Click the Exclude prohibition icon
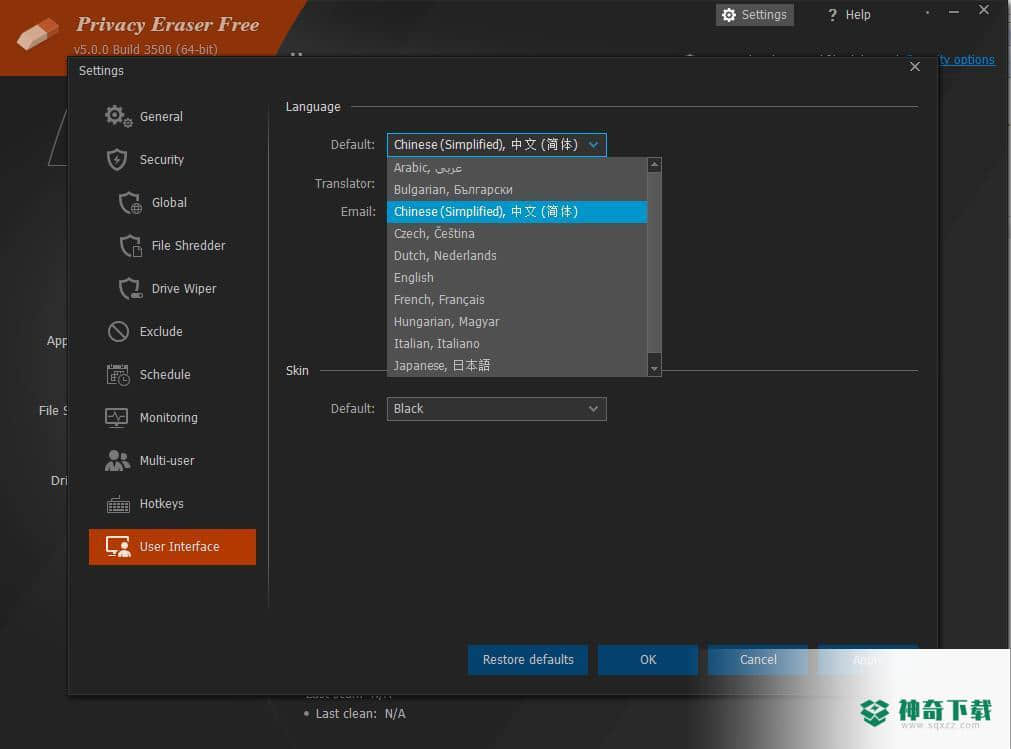This screenshot has width=1011, height=749. click(x=118, y=331)
